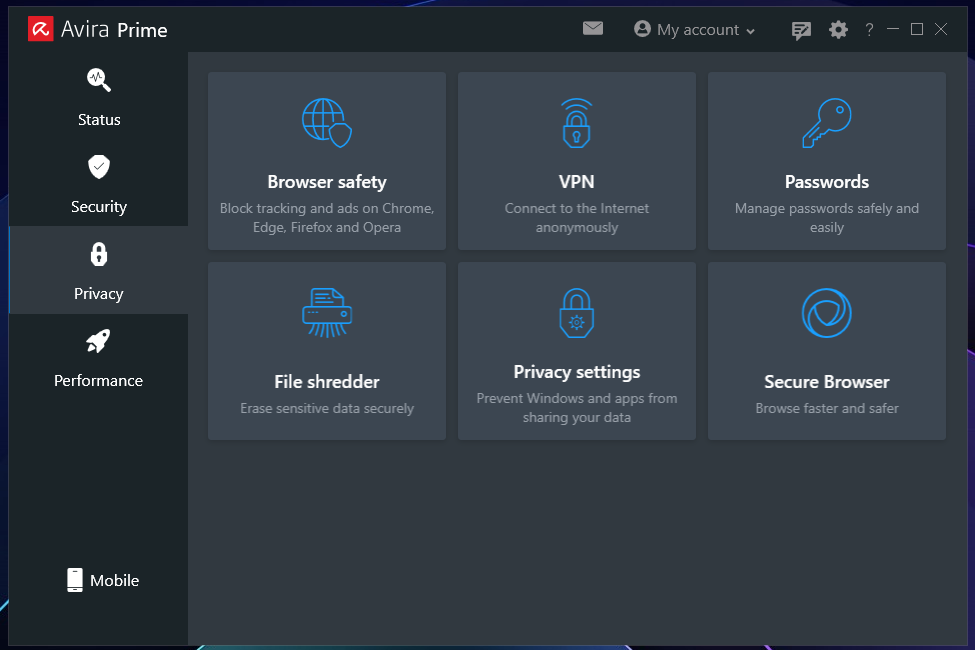
Task: Click the Mobile phone icon
Action: pyautogui.click(x=75, y=580)
